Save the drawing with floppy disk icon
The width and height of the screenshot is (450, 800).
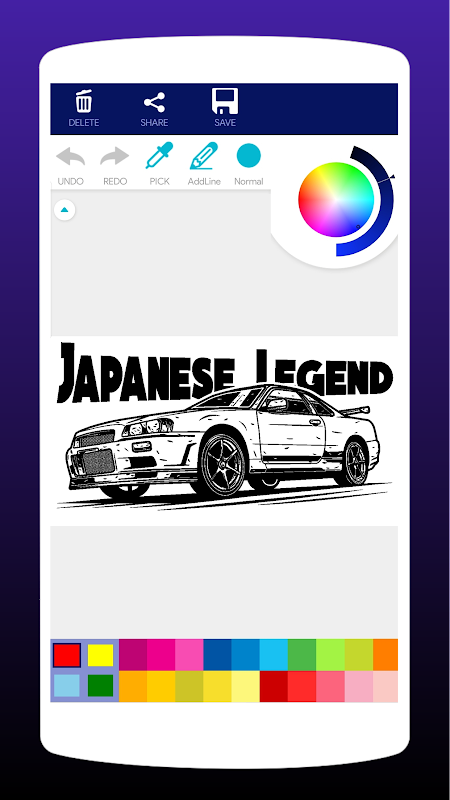[x=225, y=101]
